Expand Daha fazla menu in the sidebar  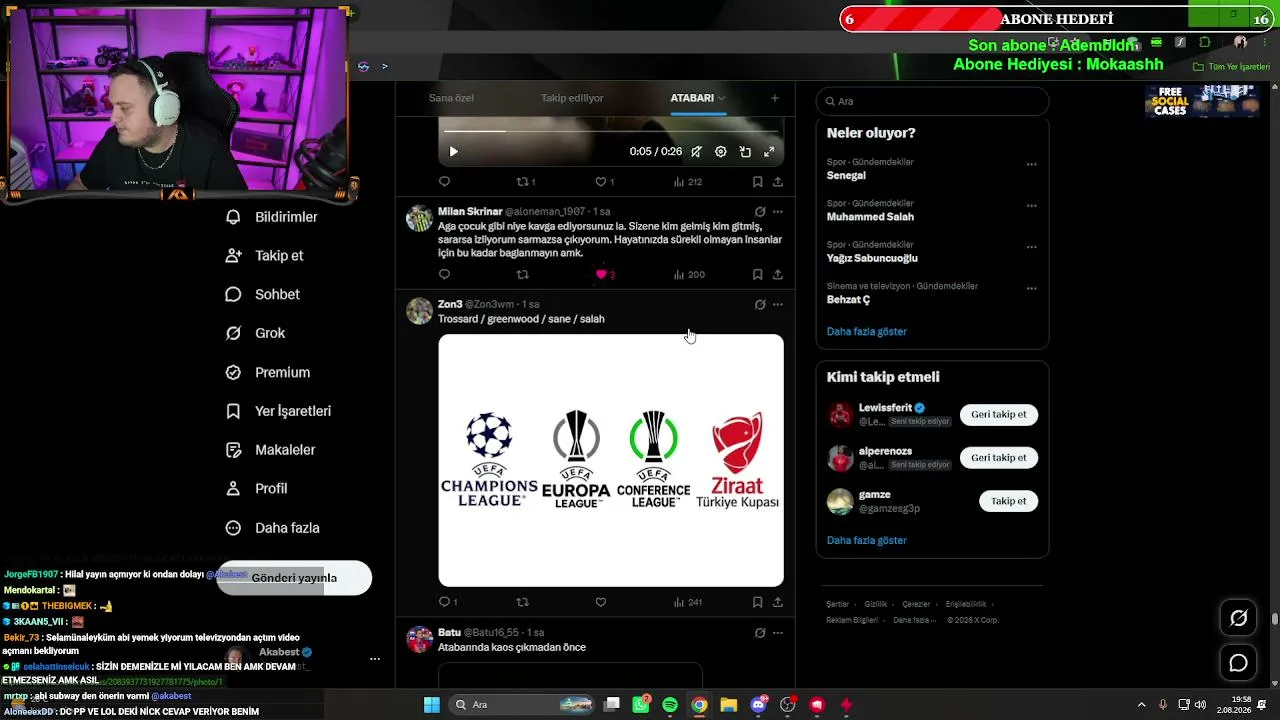(273, 528)
